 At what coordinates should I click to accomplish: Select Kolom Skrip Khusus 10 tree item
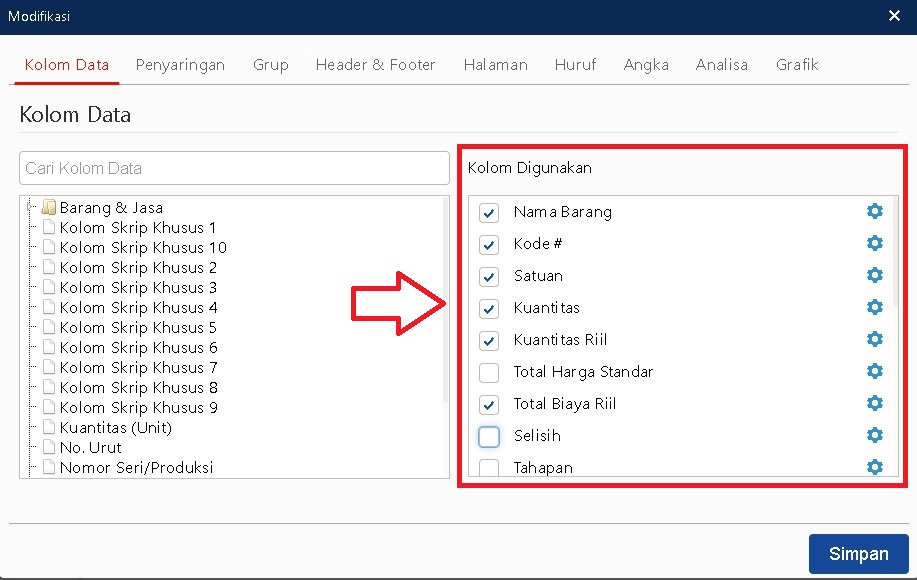[142, 248]
